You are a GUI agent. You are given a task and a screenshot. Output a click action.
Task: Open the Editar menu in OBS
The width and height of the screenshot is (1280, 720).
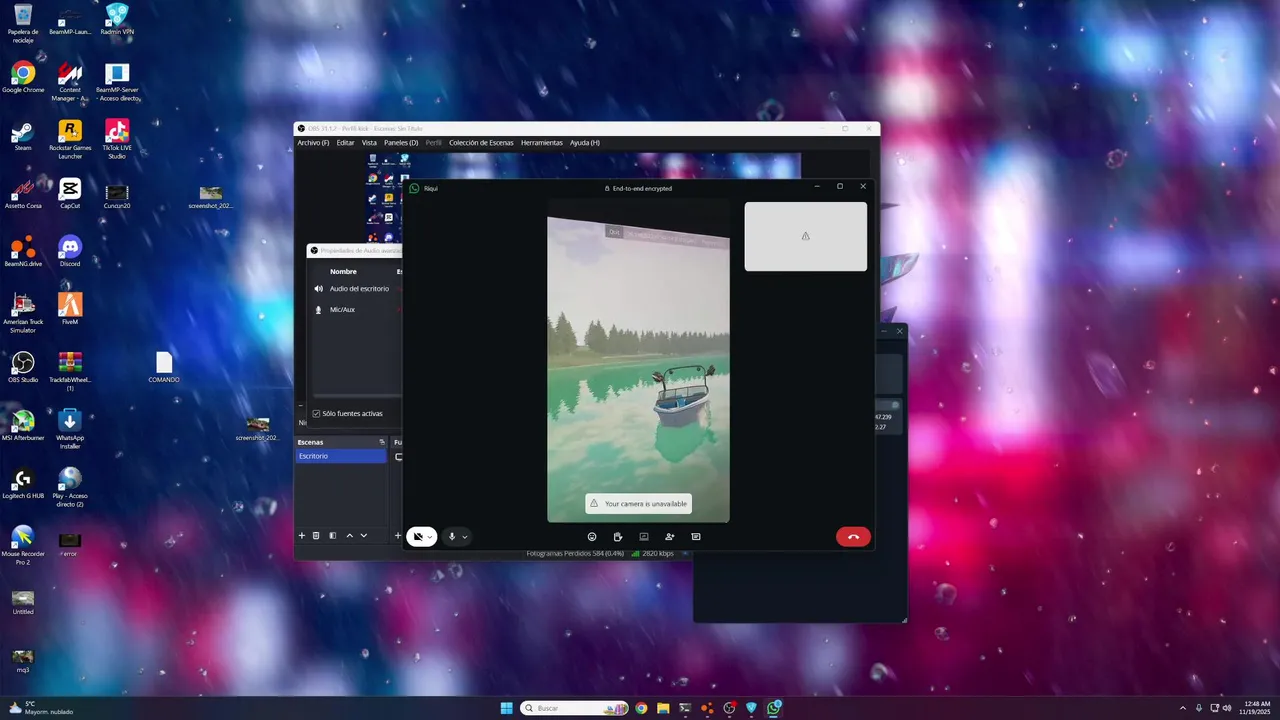[345, 143]
